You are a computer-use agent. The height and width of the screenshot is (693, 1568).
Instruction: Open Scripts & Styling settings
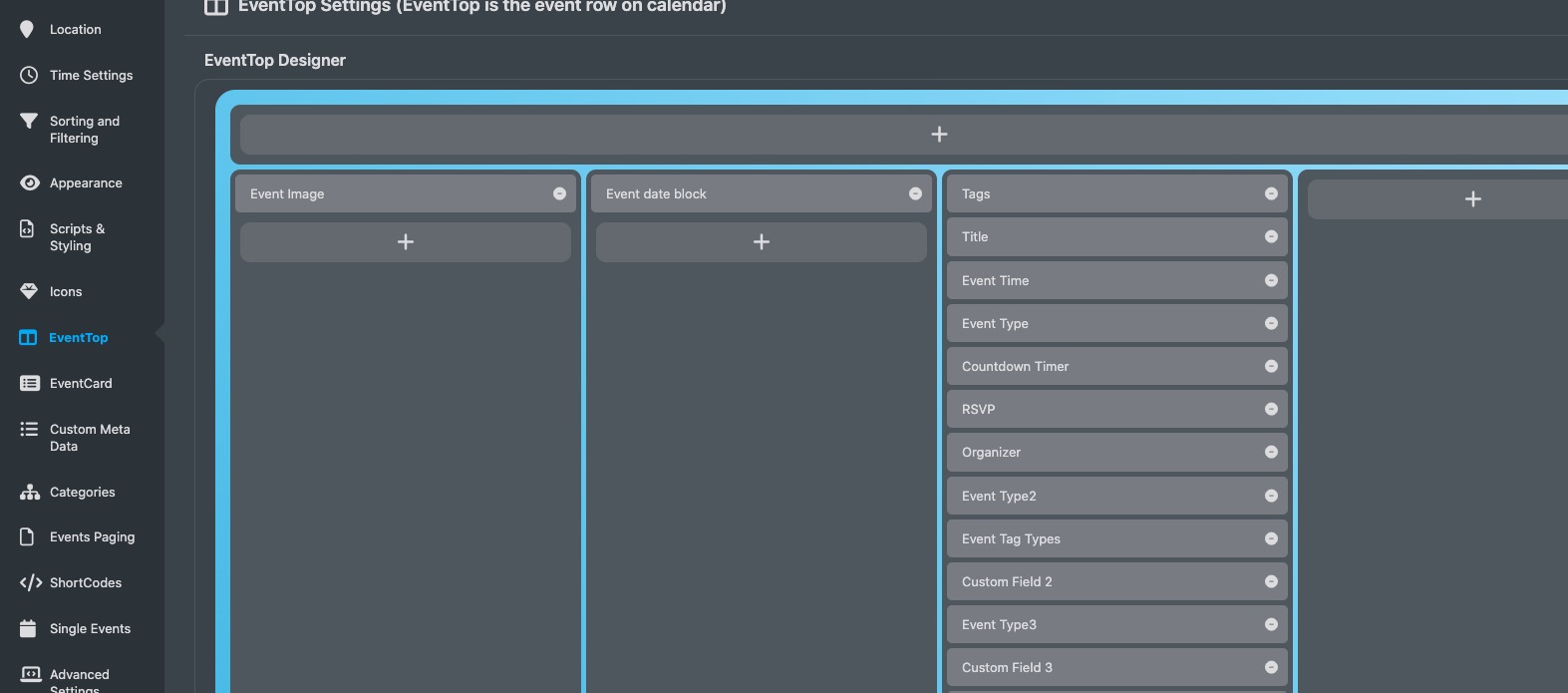point(77,237)
